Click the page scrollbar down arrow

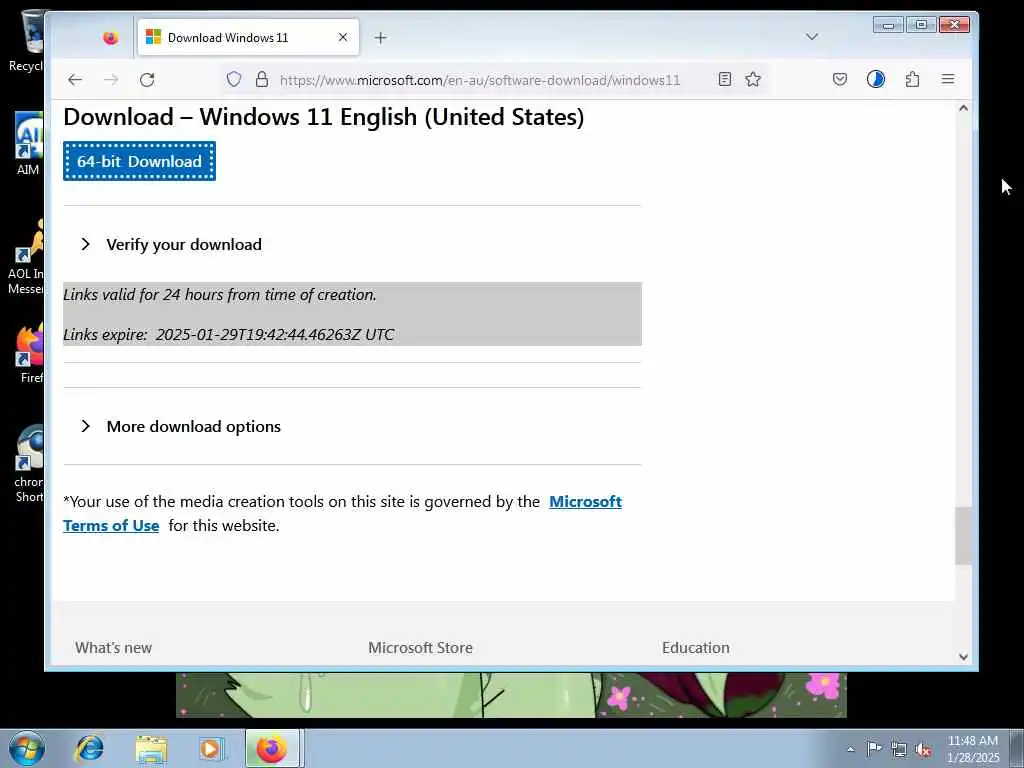click(963, 657)
